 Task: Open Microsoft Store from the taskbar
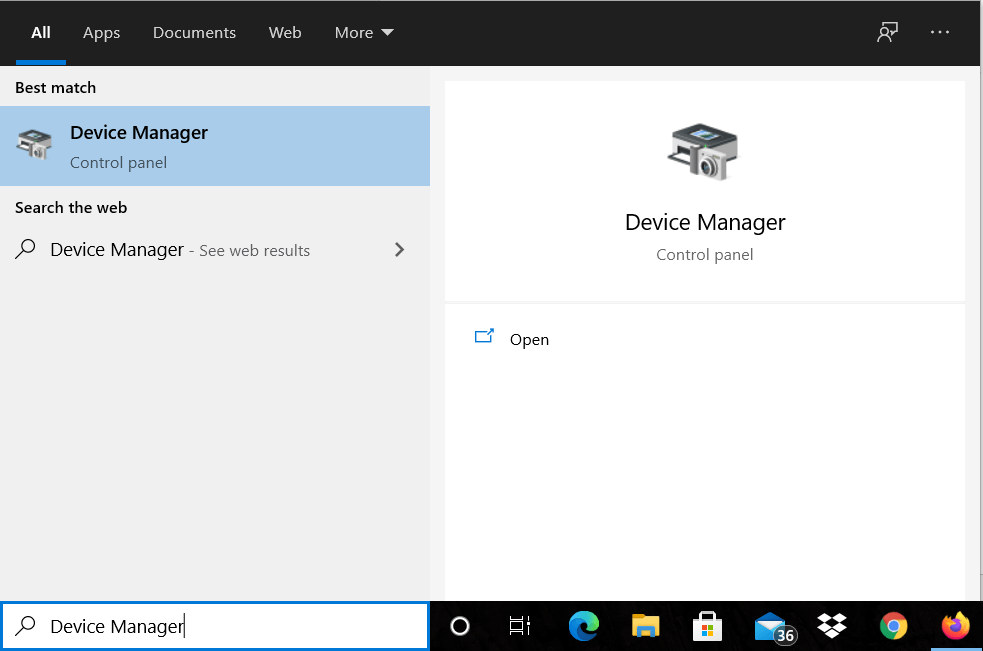point(707,626)
